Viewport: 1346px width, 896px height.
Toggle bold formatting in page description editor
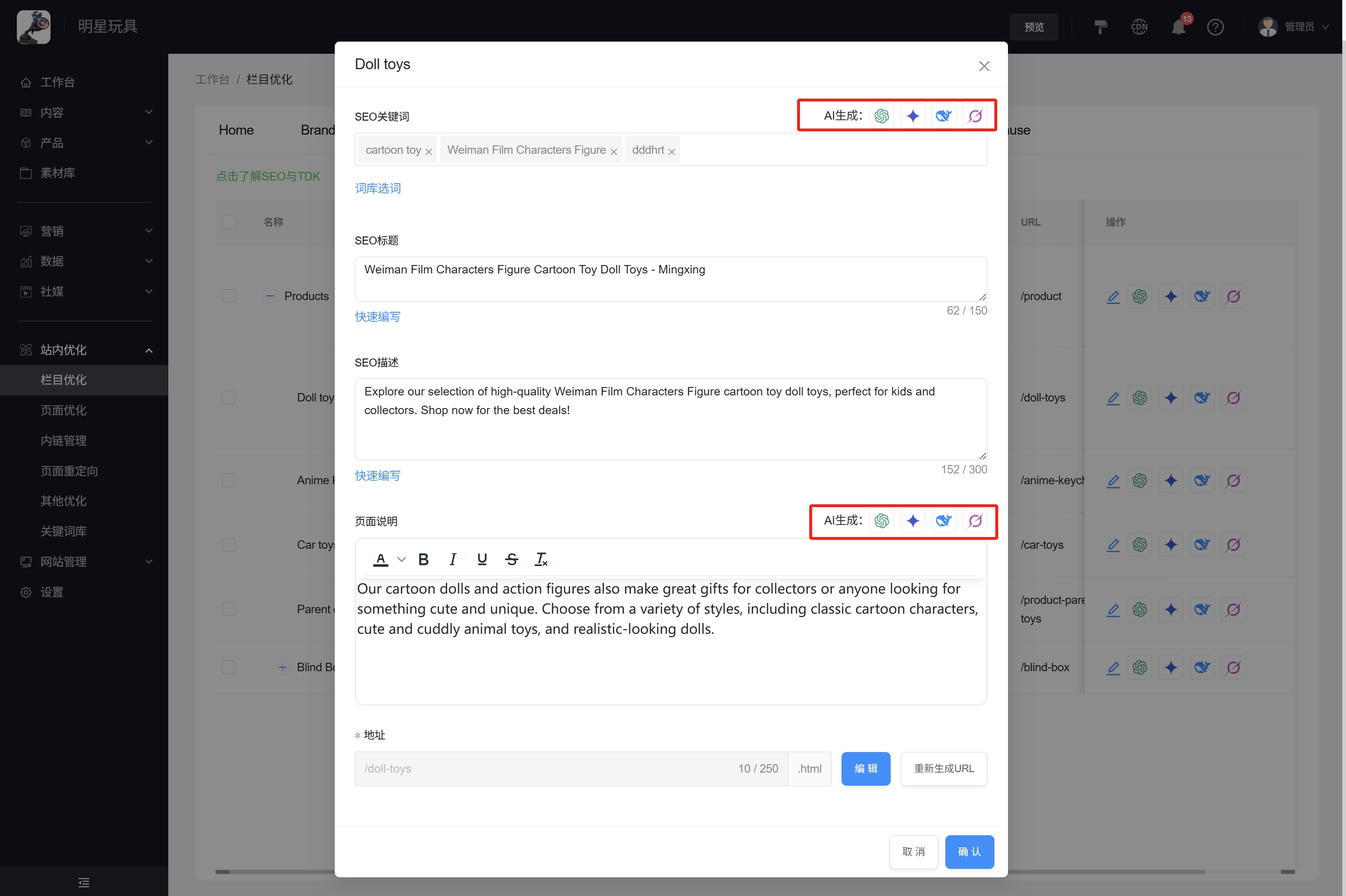pyautogui.click(x=424, y=559)
